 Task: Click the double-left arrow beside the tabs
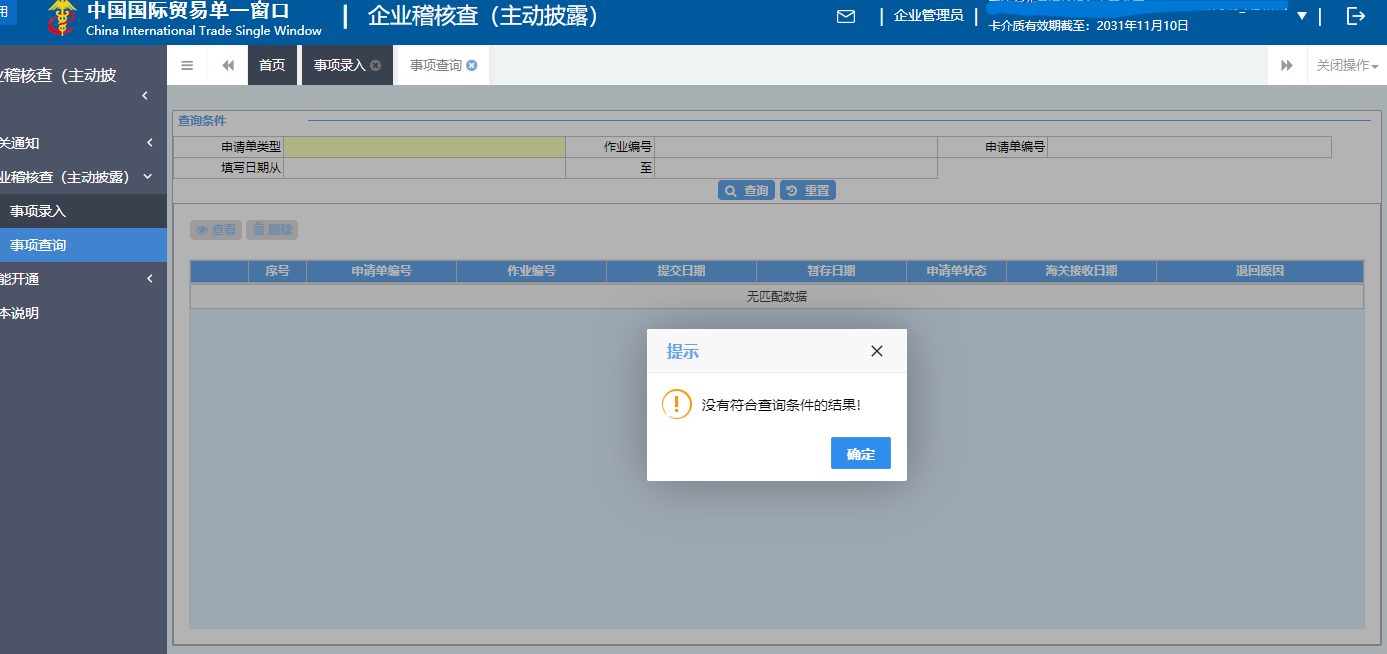[x=227, y=64]
